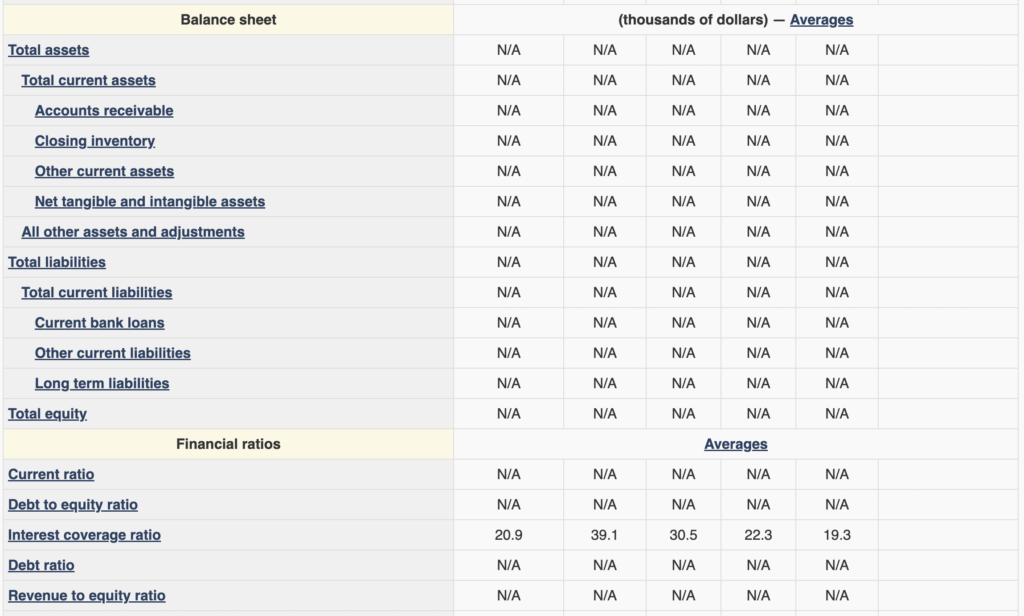The image size is (1024, 616).
Task: Click the Debt to equity ratio link
Action: click(73, 505)
